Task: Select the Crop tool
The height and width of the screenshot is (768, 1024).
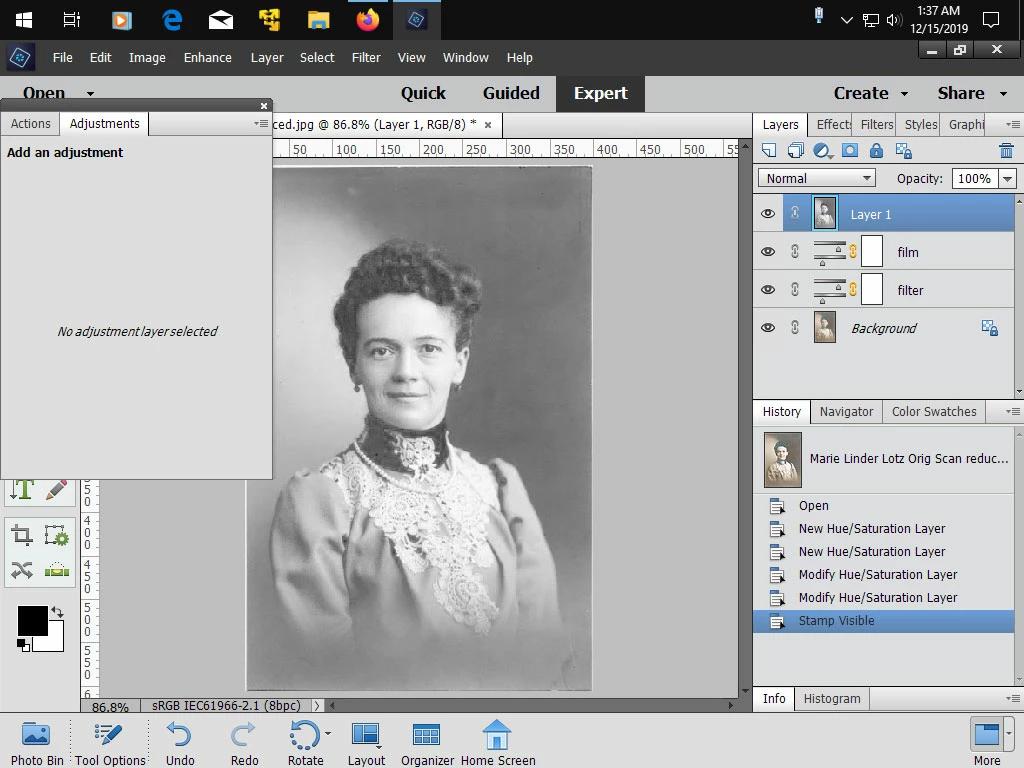Action: click(x=22, y=536)
